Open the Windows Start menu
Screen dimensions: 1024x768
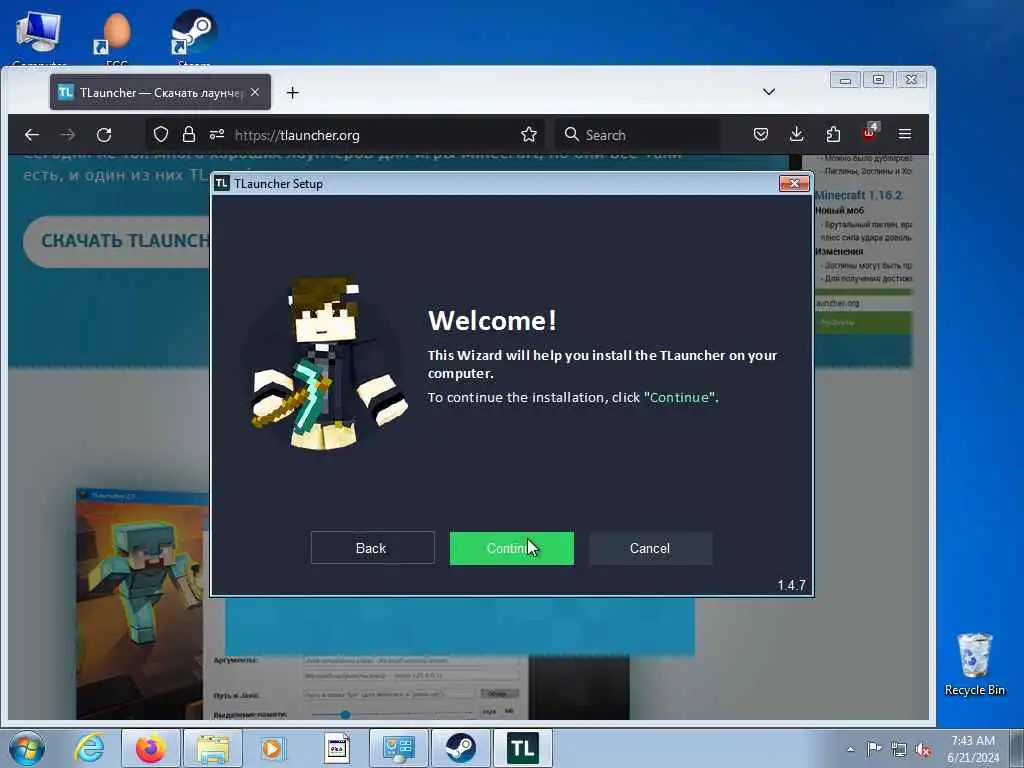click(x=27, y=748)
